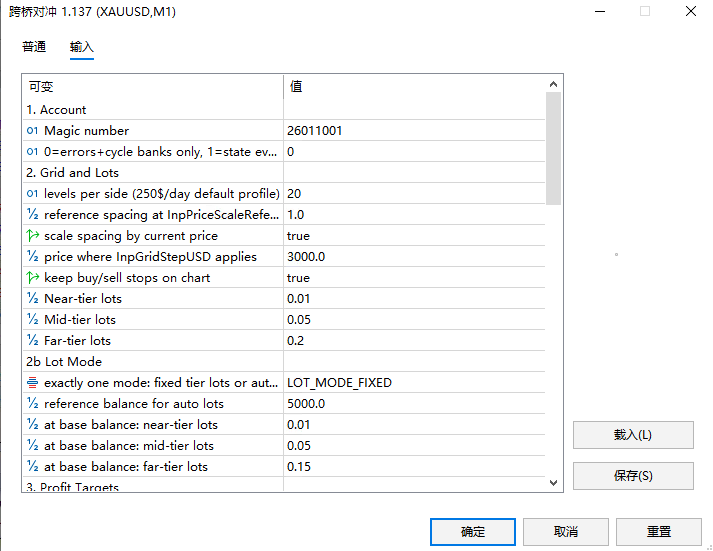Click the double-type icon beside reference balance for auto lots

[32, 403]
